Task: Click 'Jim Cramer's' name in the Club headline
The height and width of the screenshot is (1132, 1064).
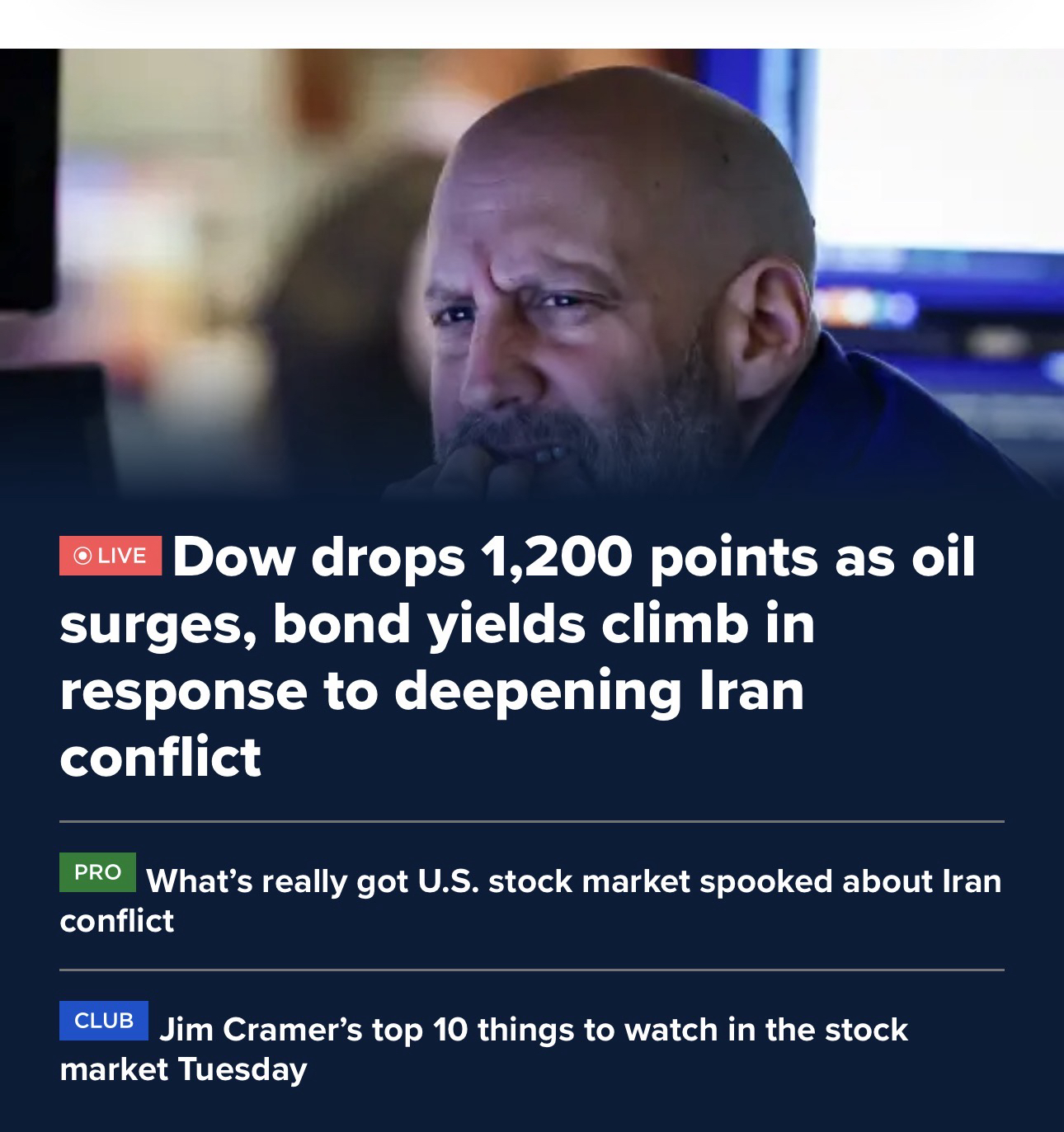Action: tap(261, 1030)
